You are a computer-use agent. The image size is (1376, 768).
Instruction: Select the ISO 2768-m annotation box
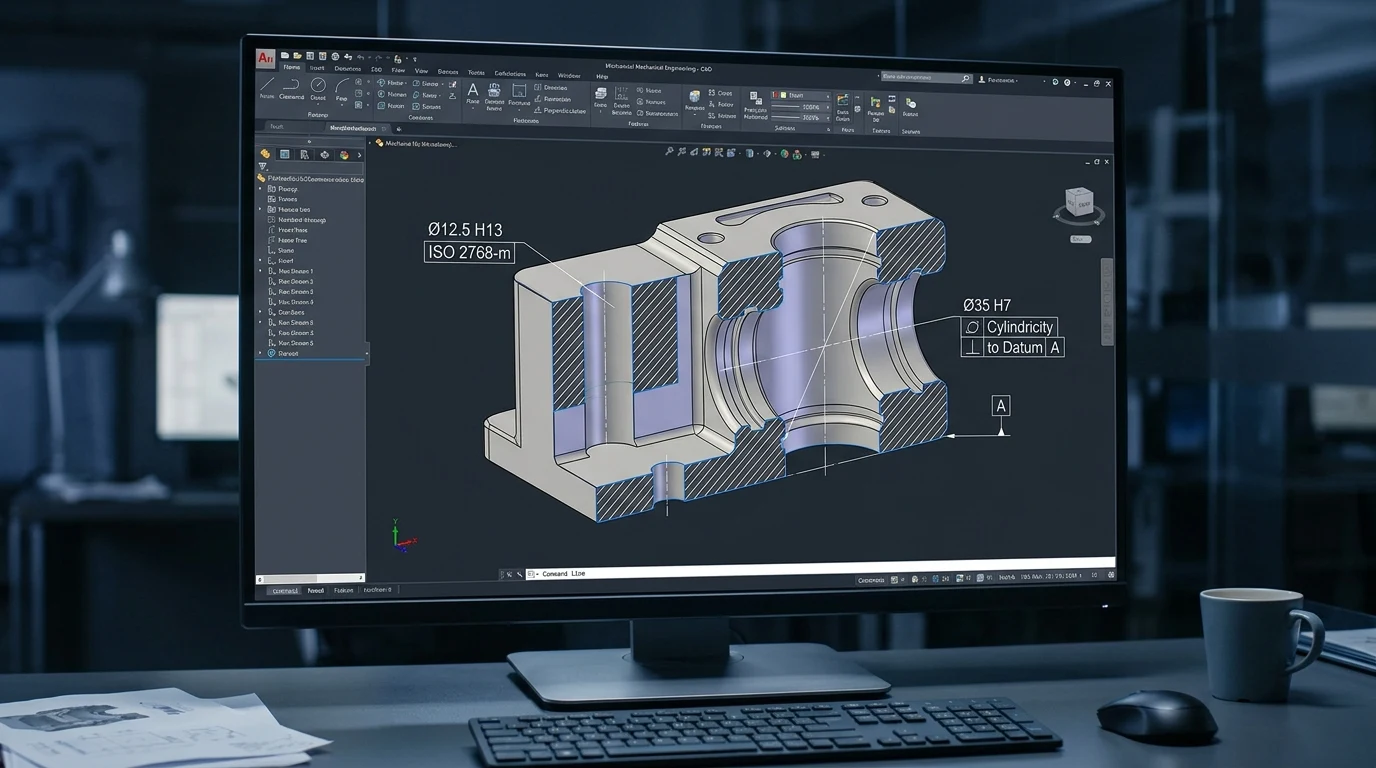469,253
